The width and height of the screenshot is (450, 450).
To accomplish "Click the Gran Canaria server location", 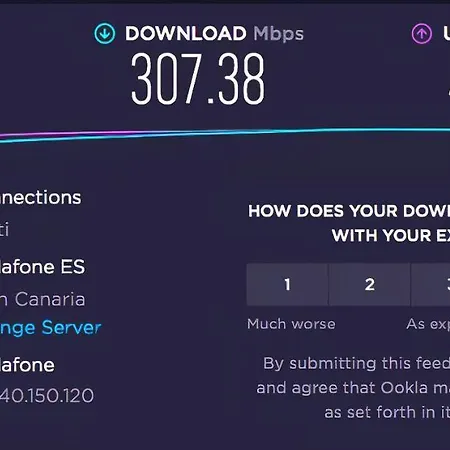I will tap(42, 299).
